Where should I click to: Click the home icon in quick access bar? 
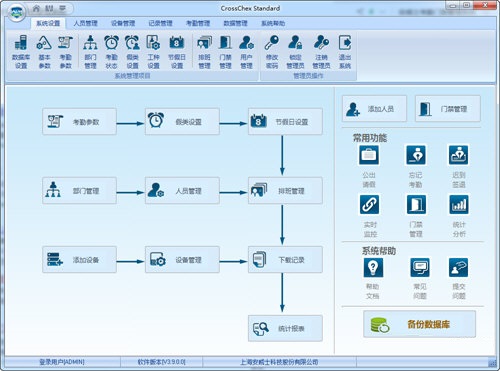[x=36, y=8]
